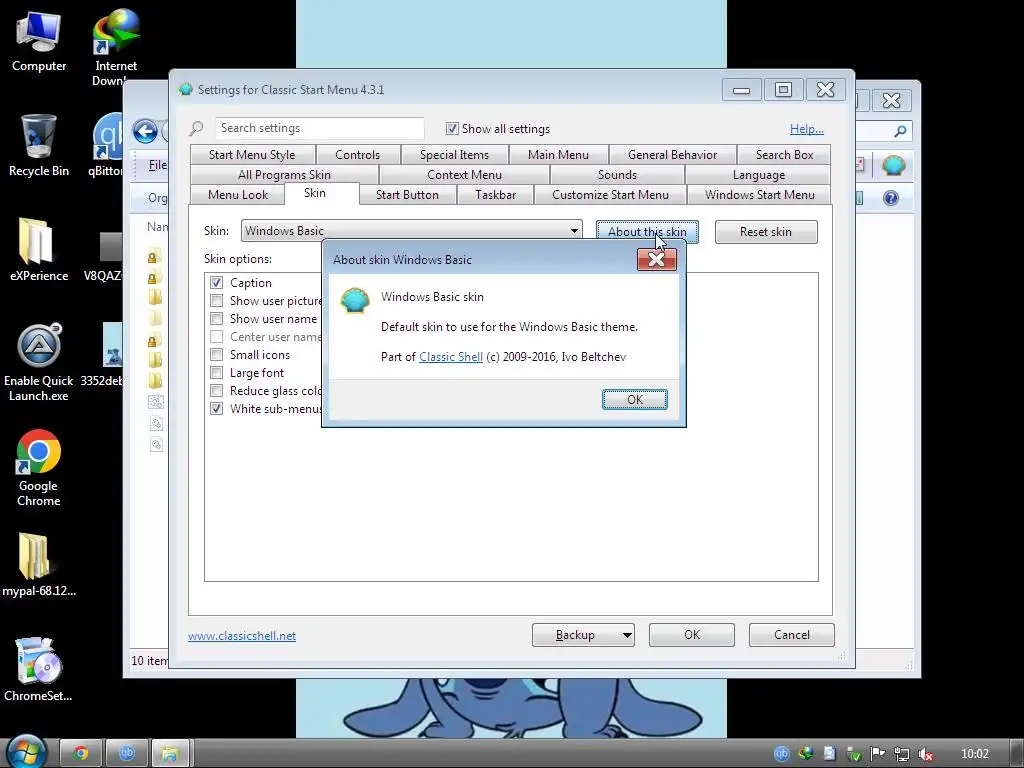Viewport: 1024px width, 768px height.
Task: Click the About this skin button
Action: (x=647, y=232)
